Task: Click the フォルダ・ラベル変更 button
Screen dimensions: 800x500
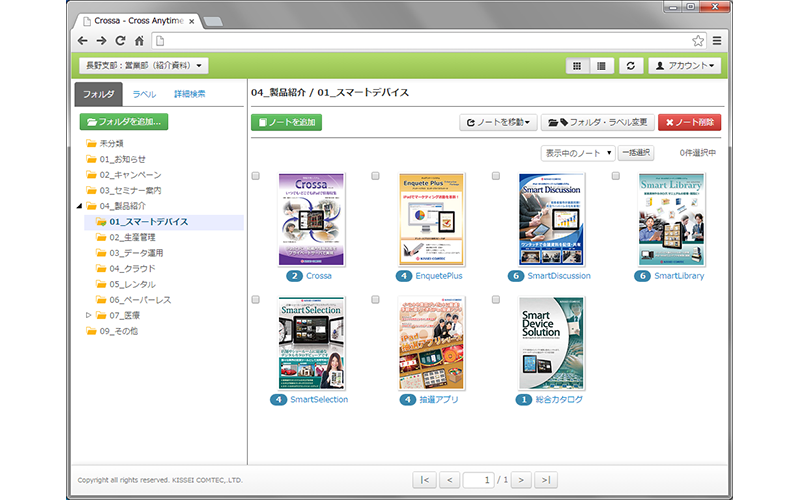Action: [x=597, y=122]
